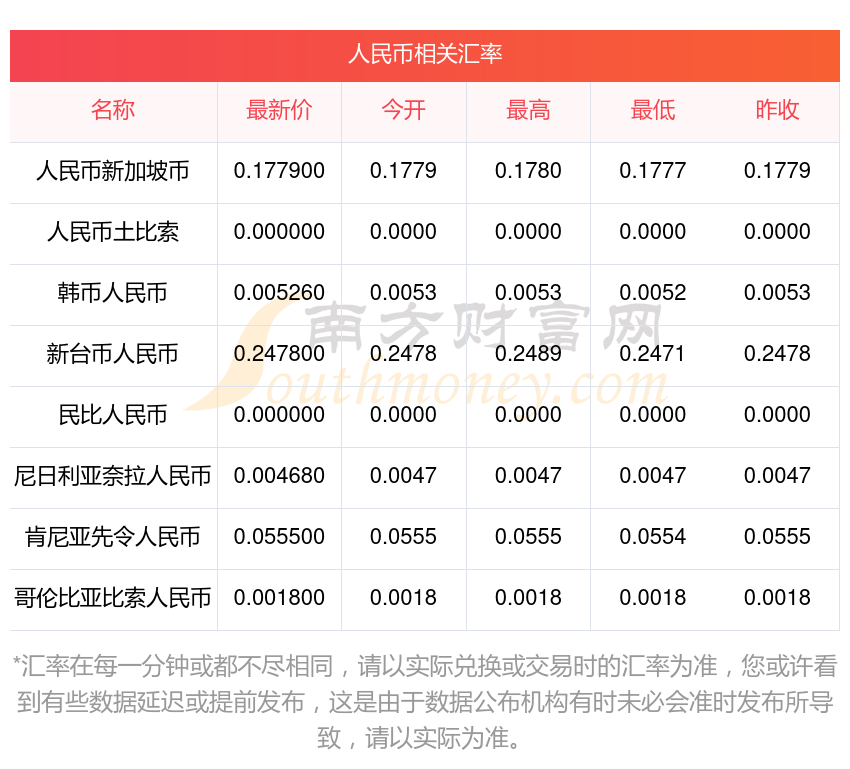Select the 人民币新加坡币 row name
This screenshot has width=850, height=769.
[x=113, y=171]
